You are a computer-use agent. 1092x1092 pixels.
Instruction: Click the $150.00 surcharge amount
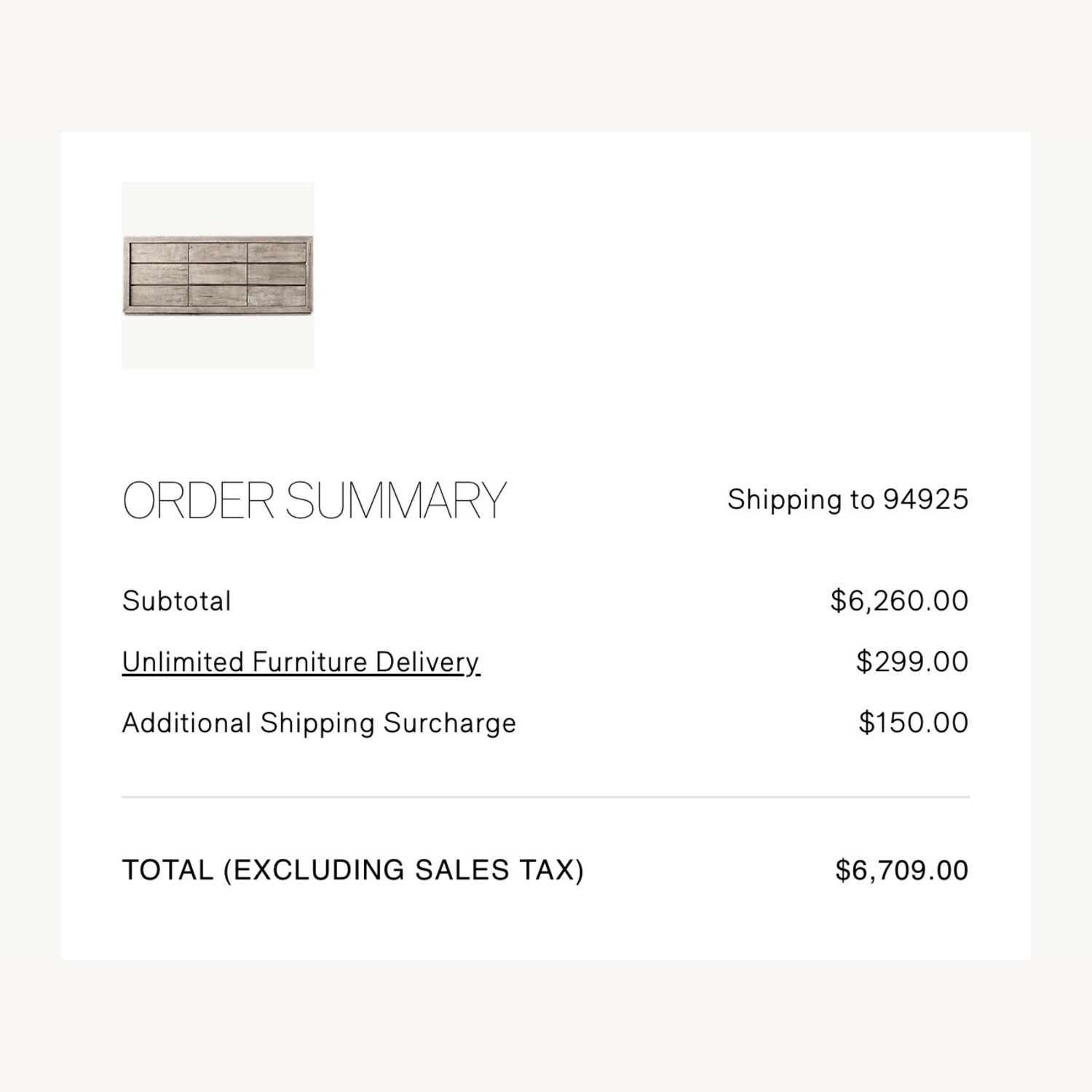pos(912,721)
